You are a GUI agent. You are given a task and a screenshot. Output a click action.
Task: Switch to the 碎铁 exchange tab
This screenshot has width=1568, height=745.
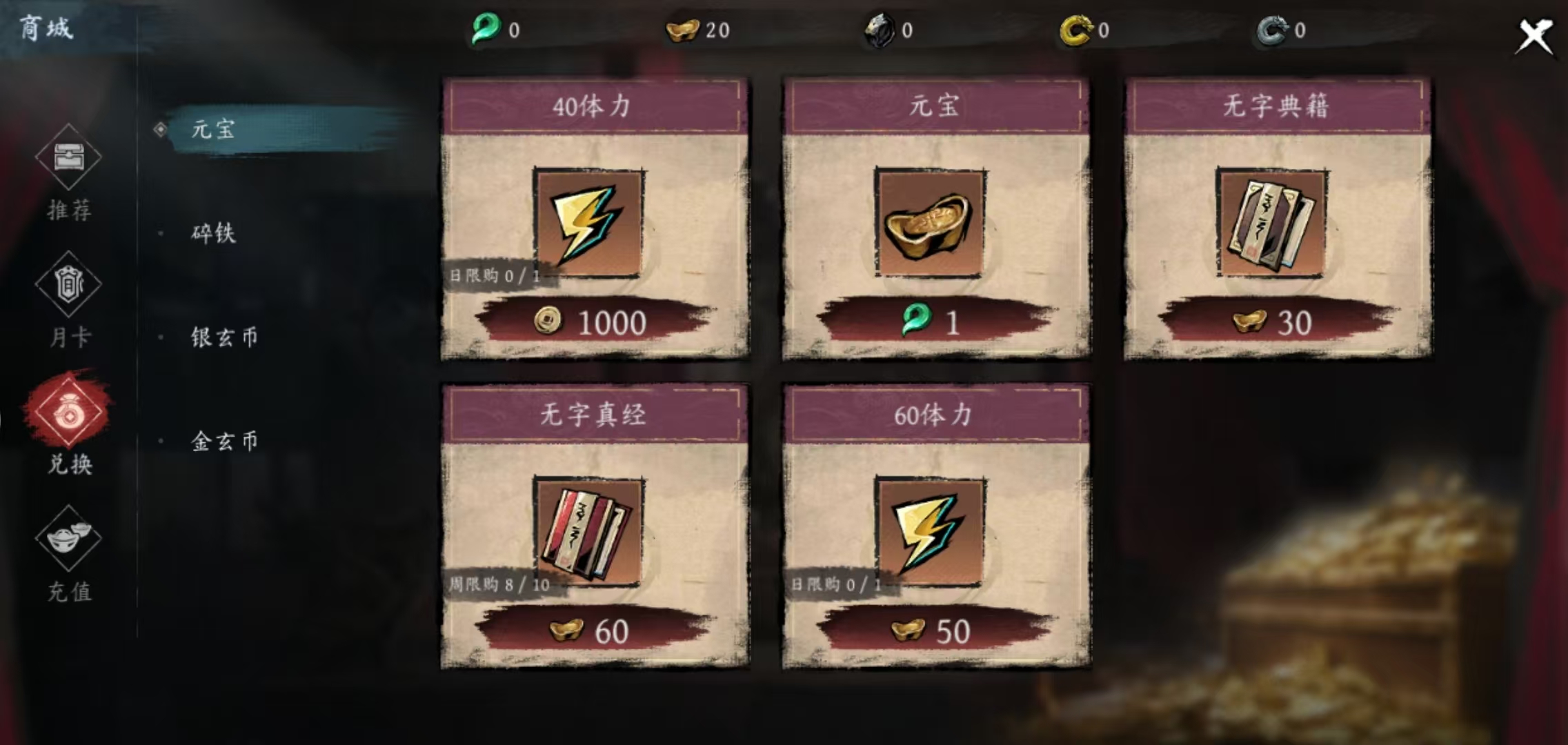[214, 233]
